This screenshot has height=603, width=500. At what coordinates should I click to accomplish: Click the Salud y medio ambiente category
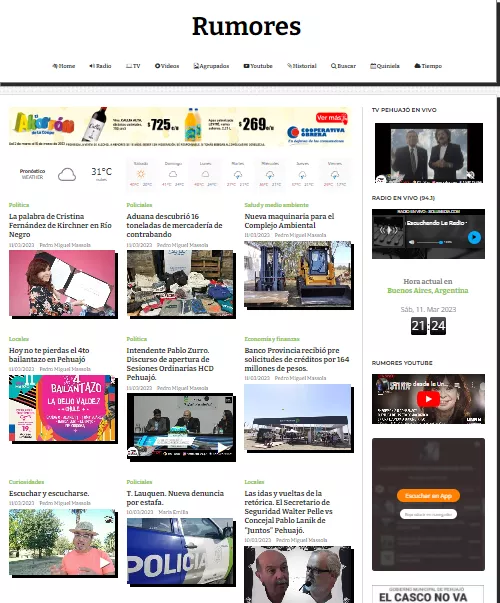277,205
